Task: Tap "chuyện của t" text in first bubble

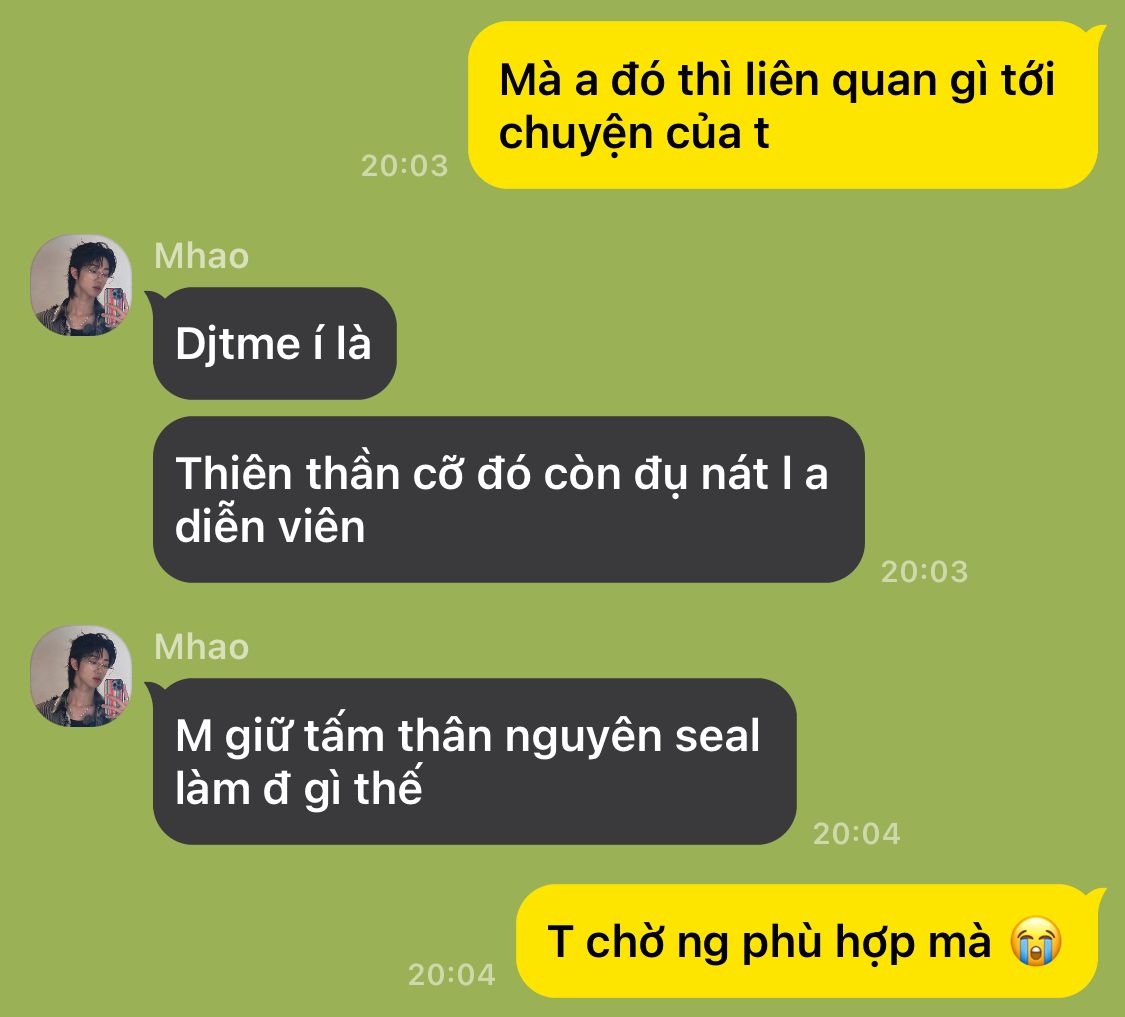Action: (x=634, y=134)
